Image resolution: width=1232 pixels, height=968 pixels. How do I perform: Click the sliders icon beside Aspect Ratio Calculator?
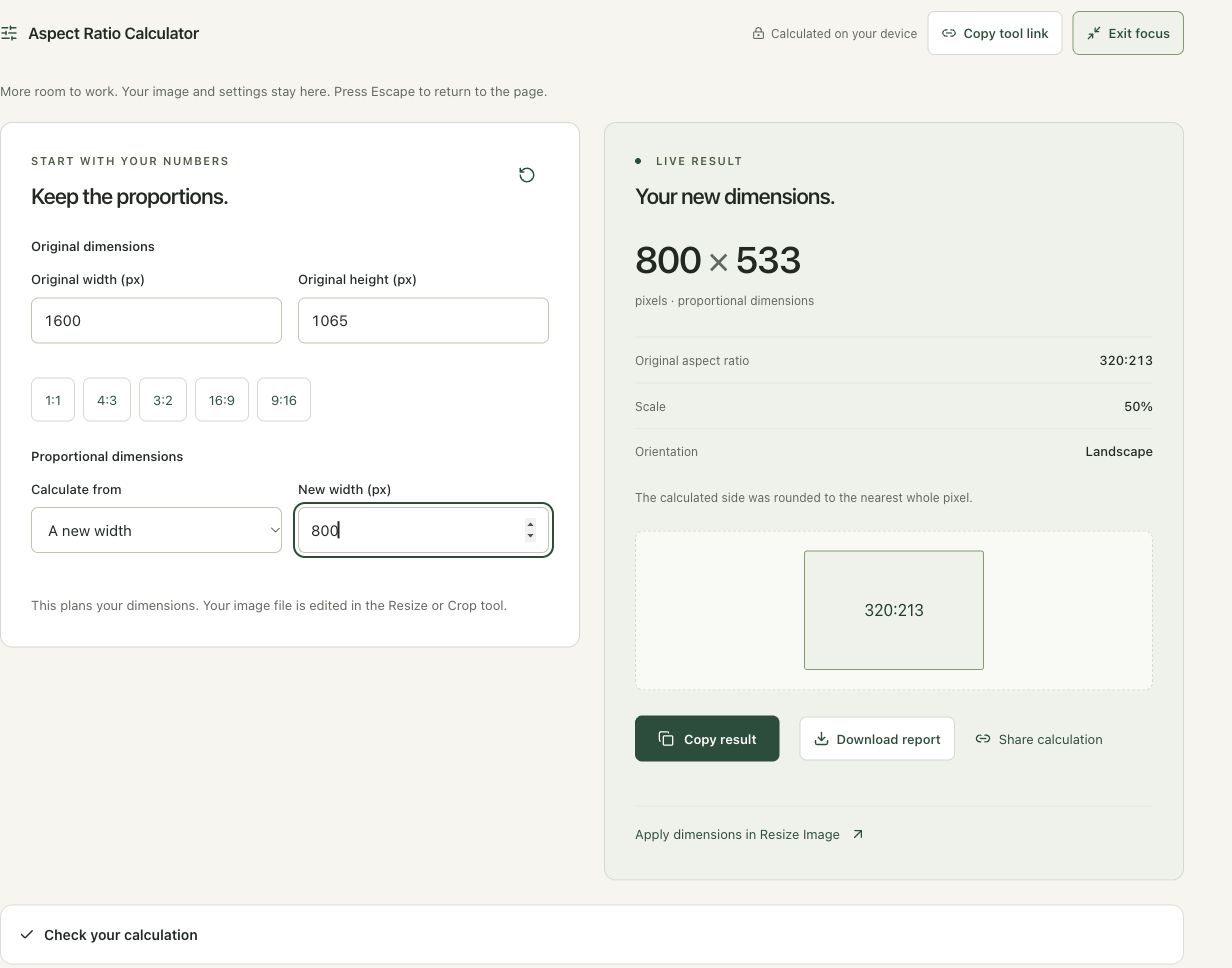point(9,33)
